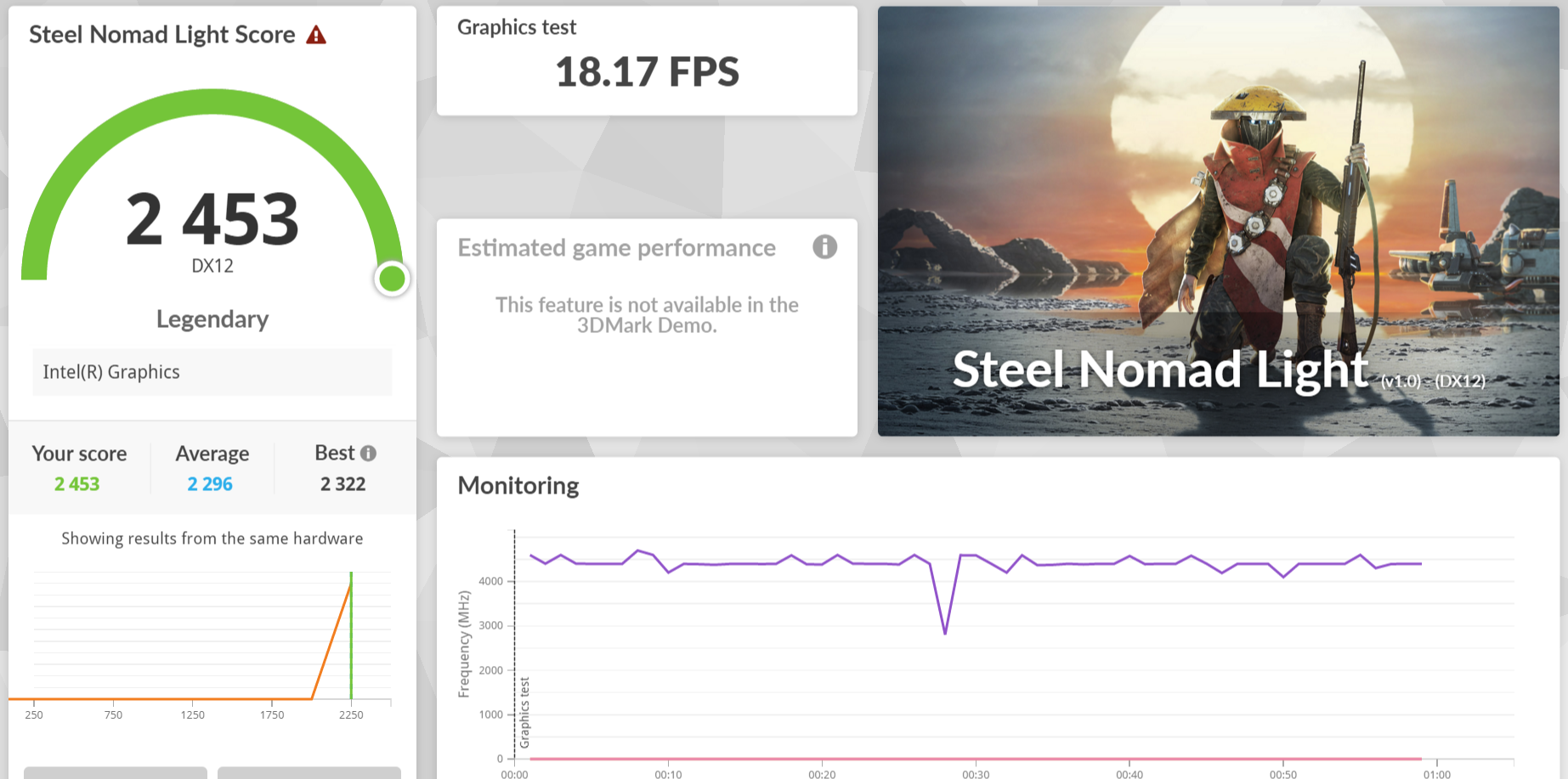Click the Frequency (MHz) axis title

point(464,644)
